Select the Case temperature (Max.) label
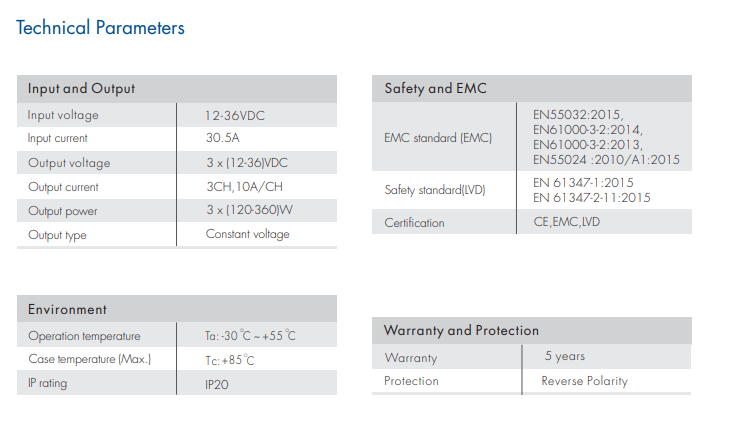 [x=90, y=359]
